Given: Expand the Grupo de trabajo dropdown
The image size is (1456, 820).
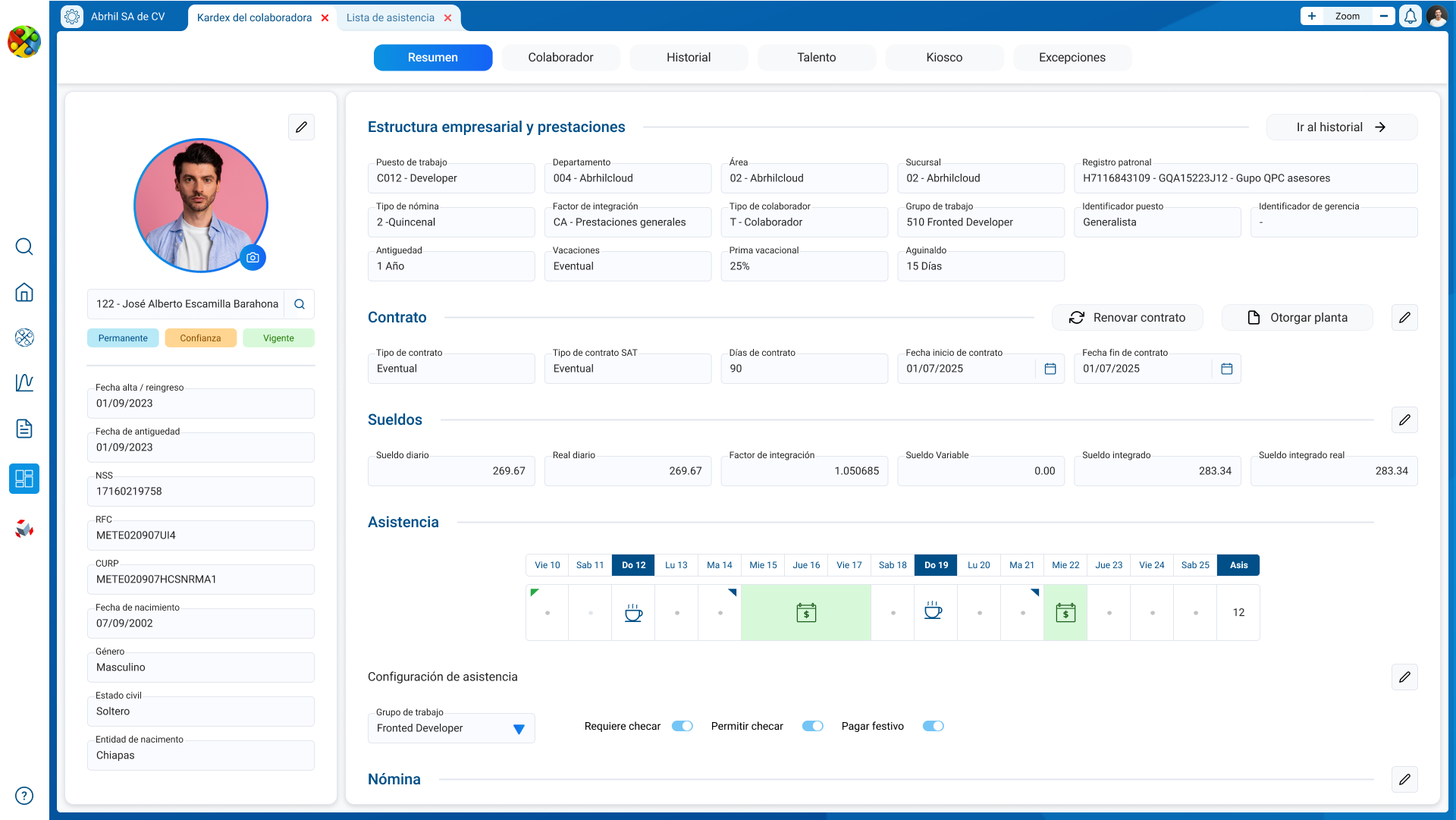Looking at the screenshot, I should pos(519,729).
